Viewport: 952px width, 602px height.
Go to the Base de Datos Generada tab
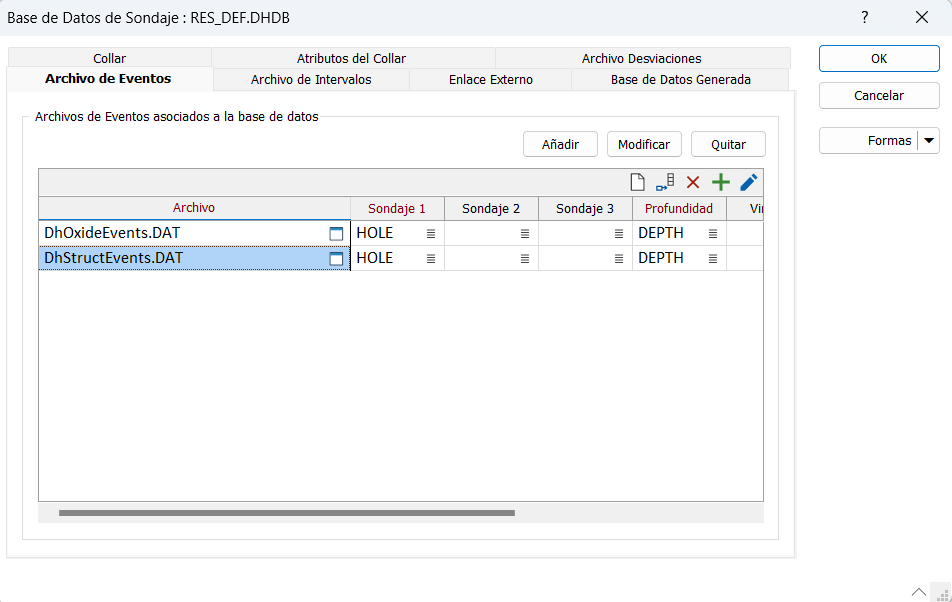tap(680, 80)
